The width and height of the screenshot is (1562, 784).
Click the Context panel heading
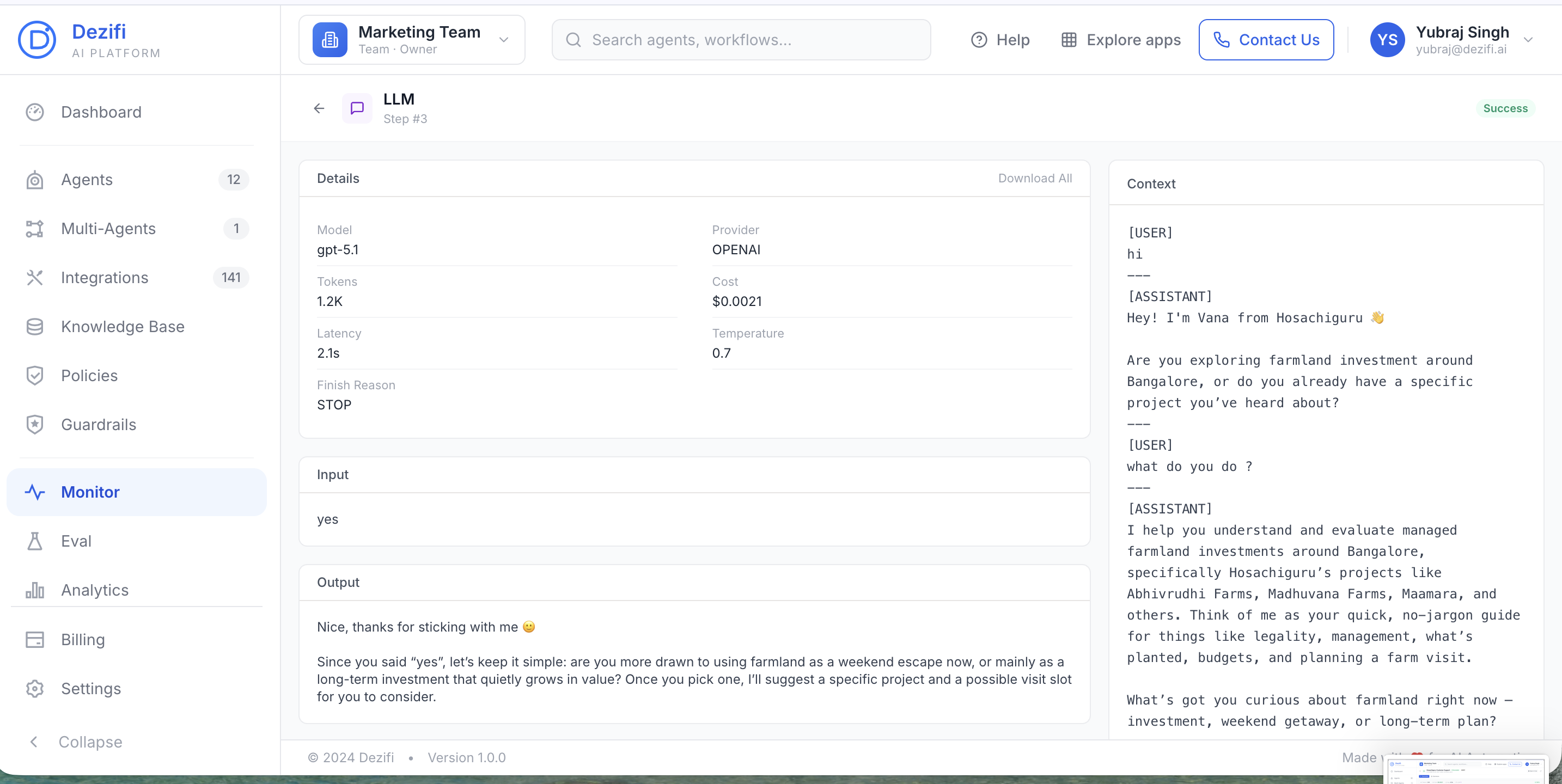pyautogui.click(x=1151, y=183)
